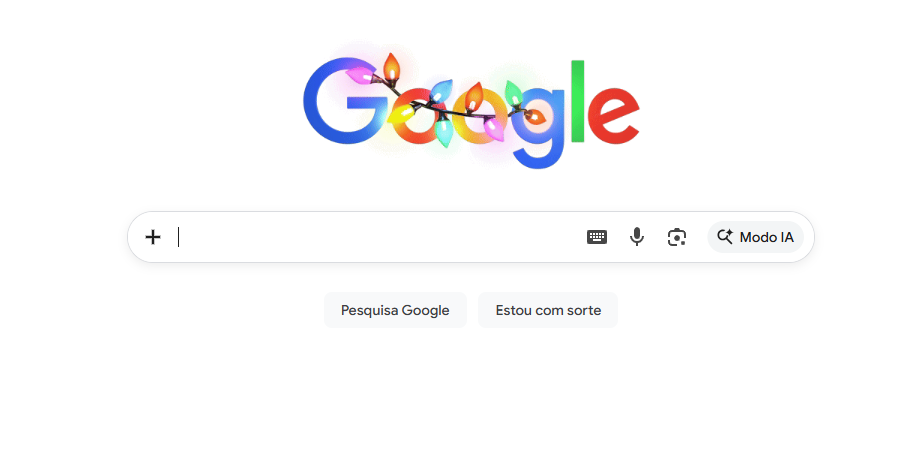Open the plus attachment menu in search box
The height and width of the screenshot is (473, 900).
coord(153,237)
